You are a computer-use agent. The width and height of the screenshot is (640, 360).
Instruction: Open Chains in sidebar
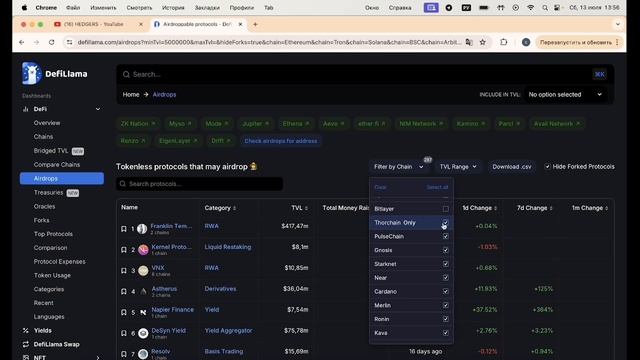click(43, 137)
